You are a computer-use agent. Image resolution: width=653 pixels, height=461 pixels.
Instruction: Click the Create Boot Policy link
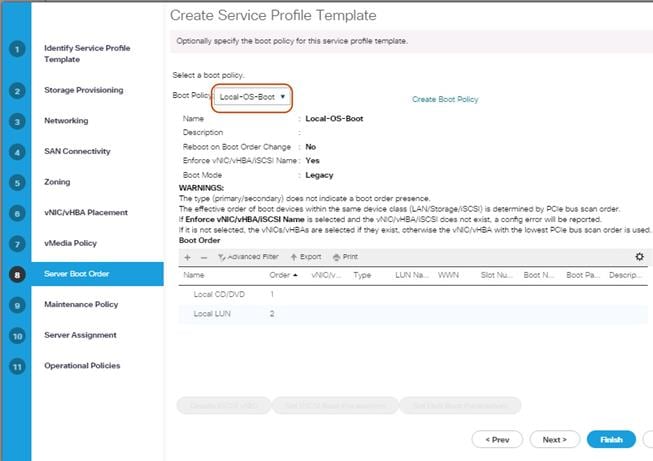[445, 100]
